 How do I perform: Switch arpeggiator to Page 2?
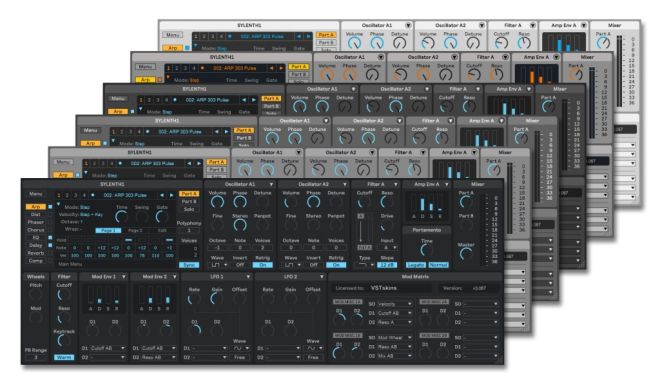[135, 231]
